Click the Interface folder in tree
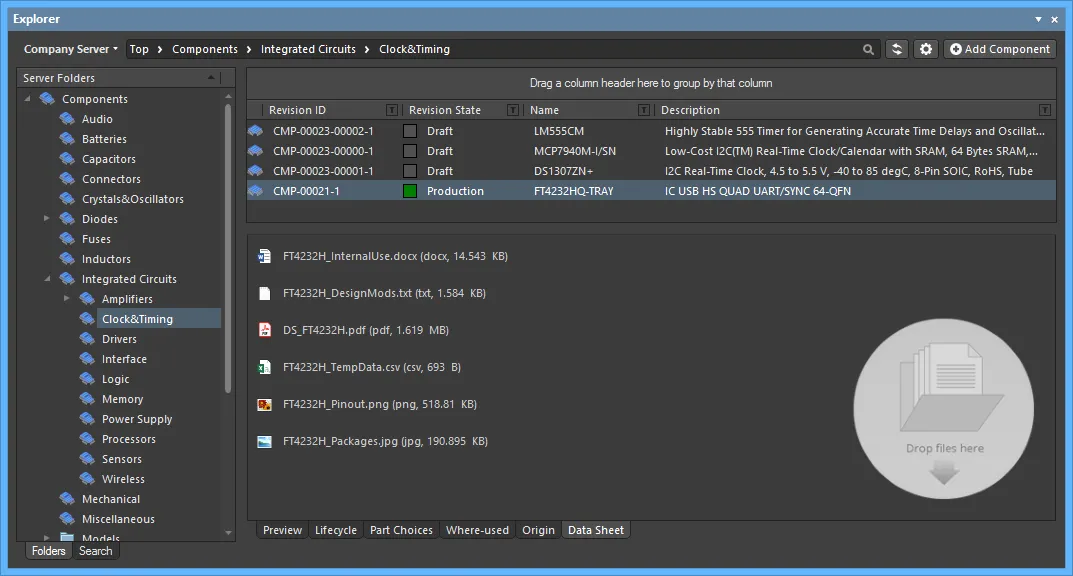The height and width of the screenshot is (576, 1073). pyautogui.click(x=124, y=359)
